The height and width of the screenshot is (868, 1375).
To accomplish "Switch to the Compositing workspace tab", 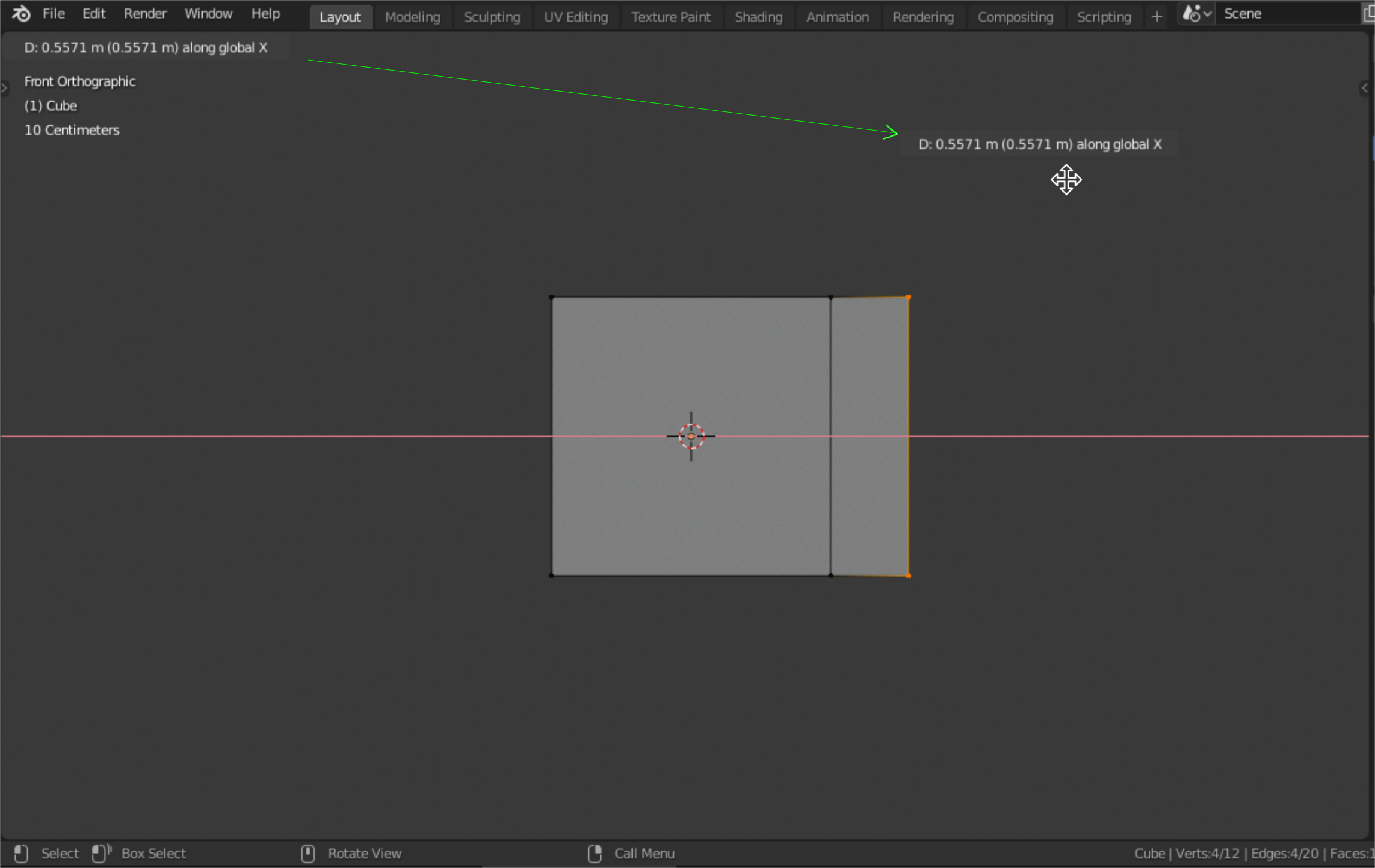I will [1016, 17].
